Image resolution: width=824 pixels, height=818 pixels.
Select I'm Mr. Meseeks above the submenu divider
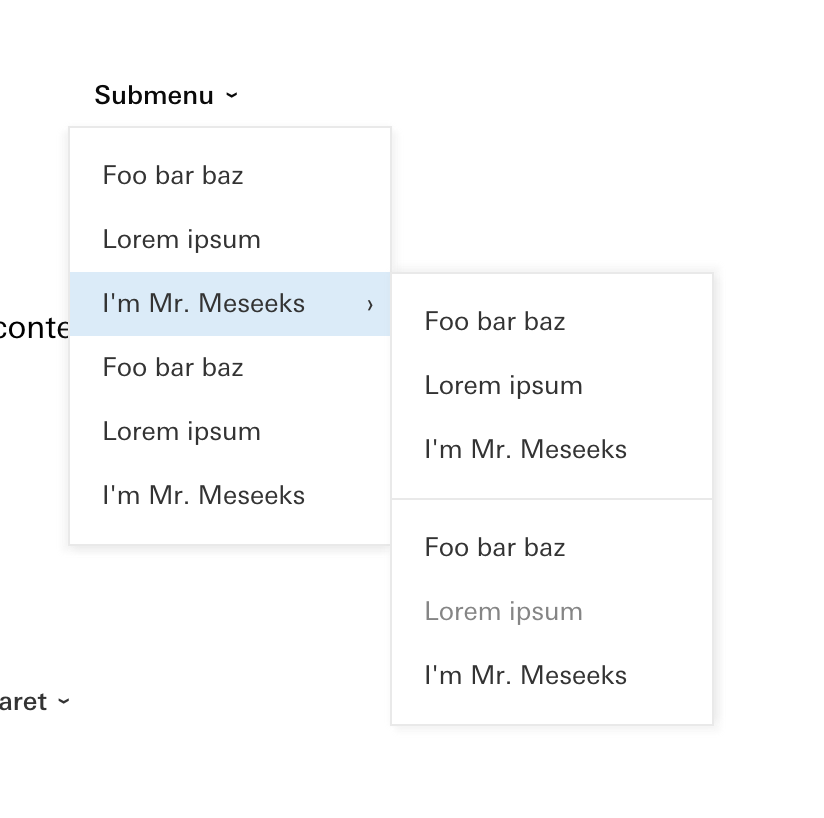coord(526,449)
